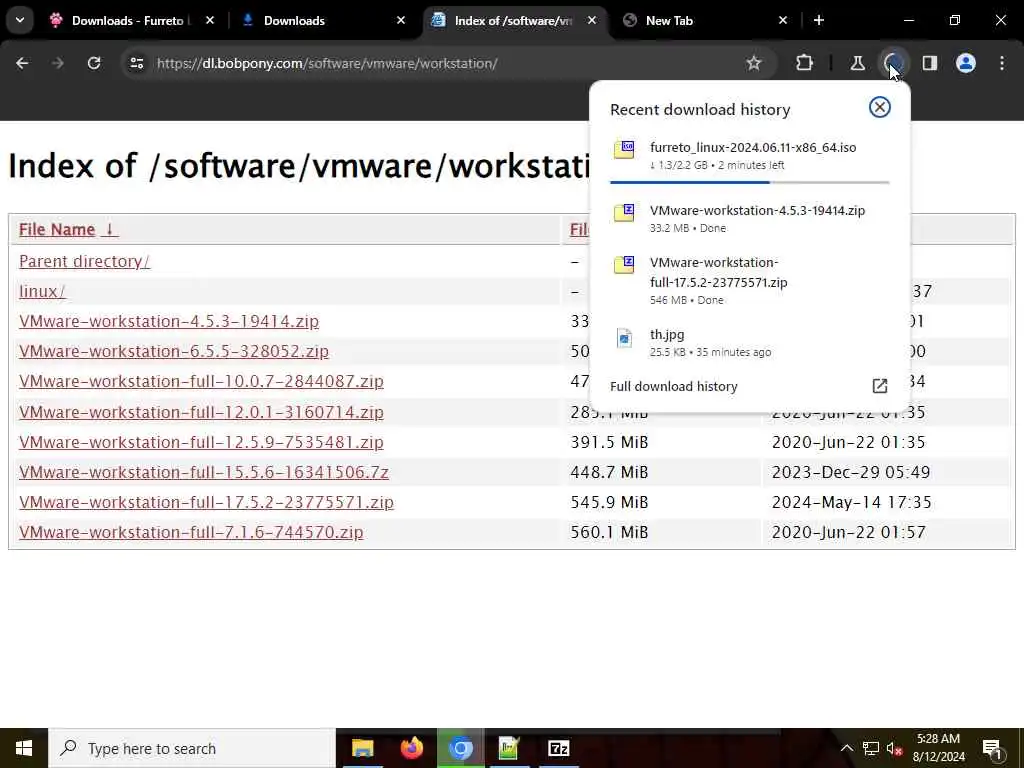This screenshot has width=1024, height=768.
Task: Switch to the New Tab tab
Action: tap(704, 20)
